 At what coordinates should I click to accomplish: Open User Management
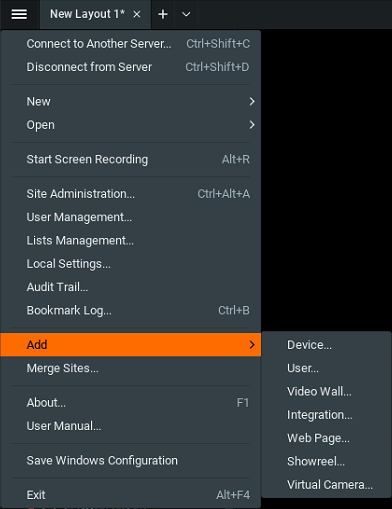coord(131,217)
